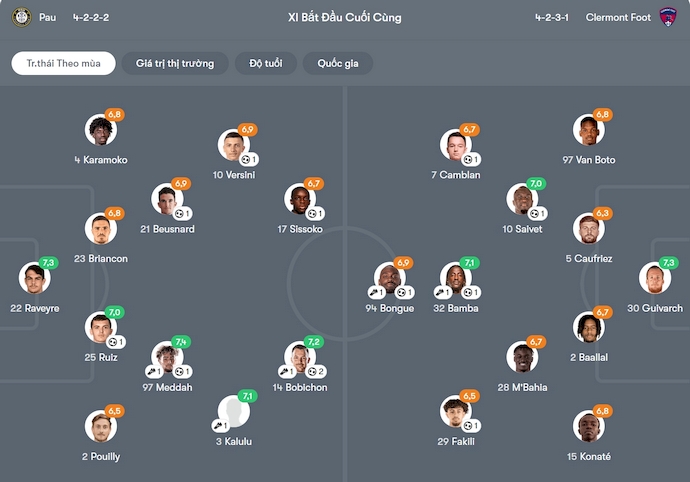Click the assist boot icon beside Meddah
690x482 pixels.
point(158,372)
